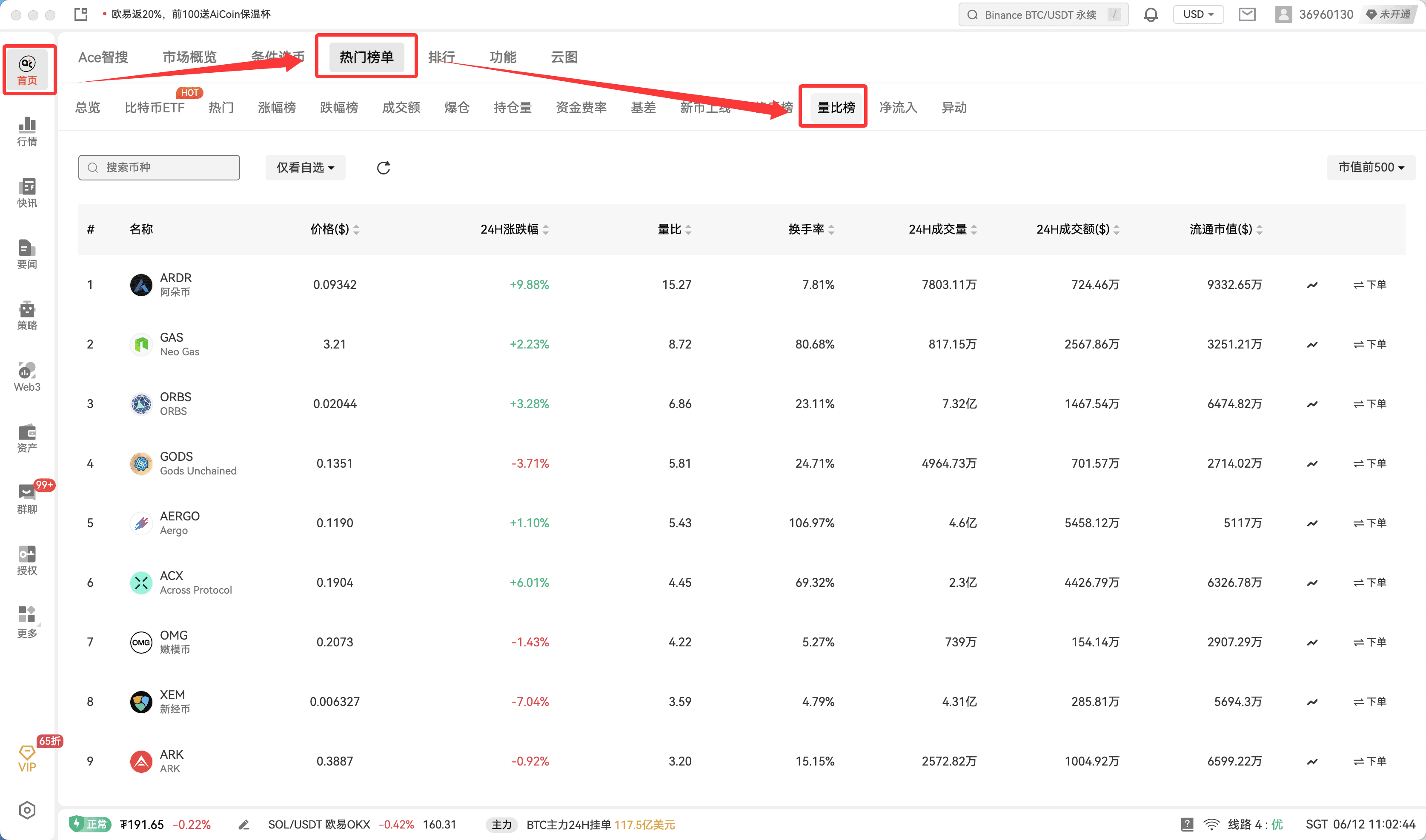This screenshot has height=840, width=1426.
Task: Open the 更多 more apps icon
Action: click(27, 622)
